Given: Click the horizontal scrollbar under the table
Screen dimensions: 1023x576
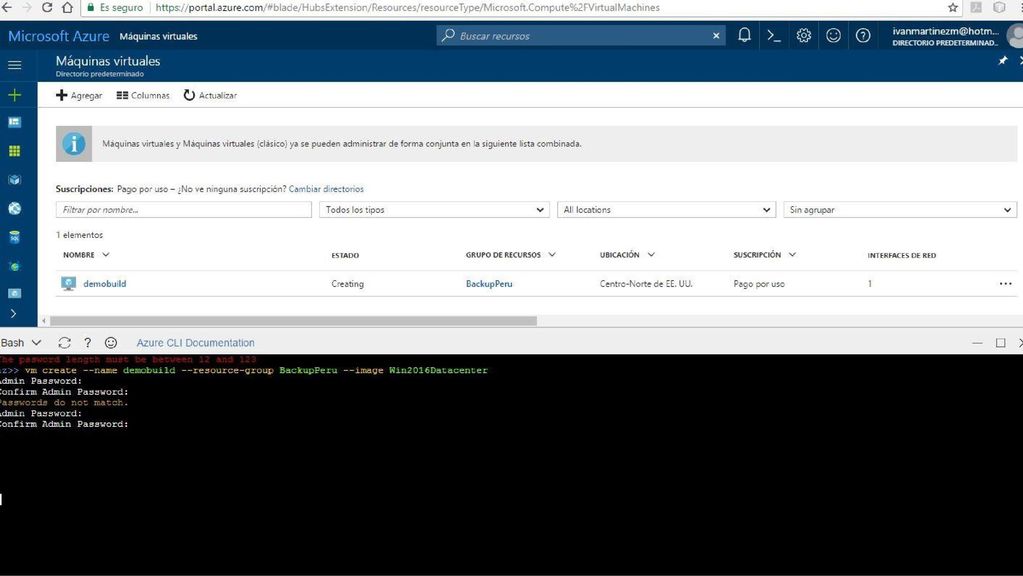Looking at the screenshot, I should (293, 321).
